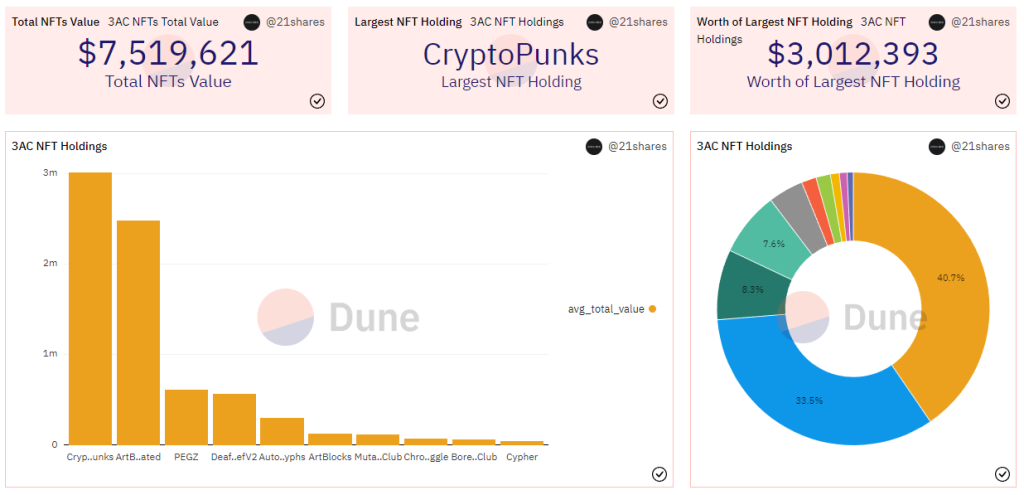Click the 2m y-axis label
The height and width of the screenshot is (495, 1024).
(51, 263)
